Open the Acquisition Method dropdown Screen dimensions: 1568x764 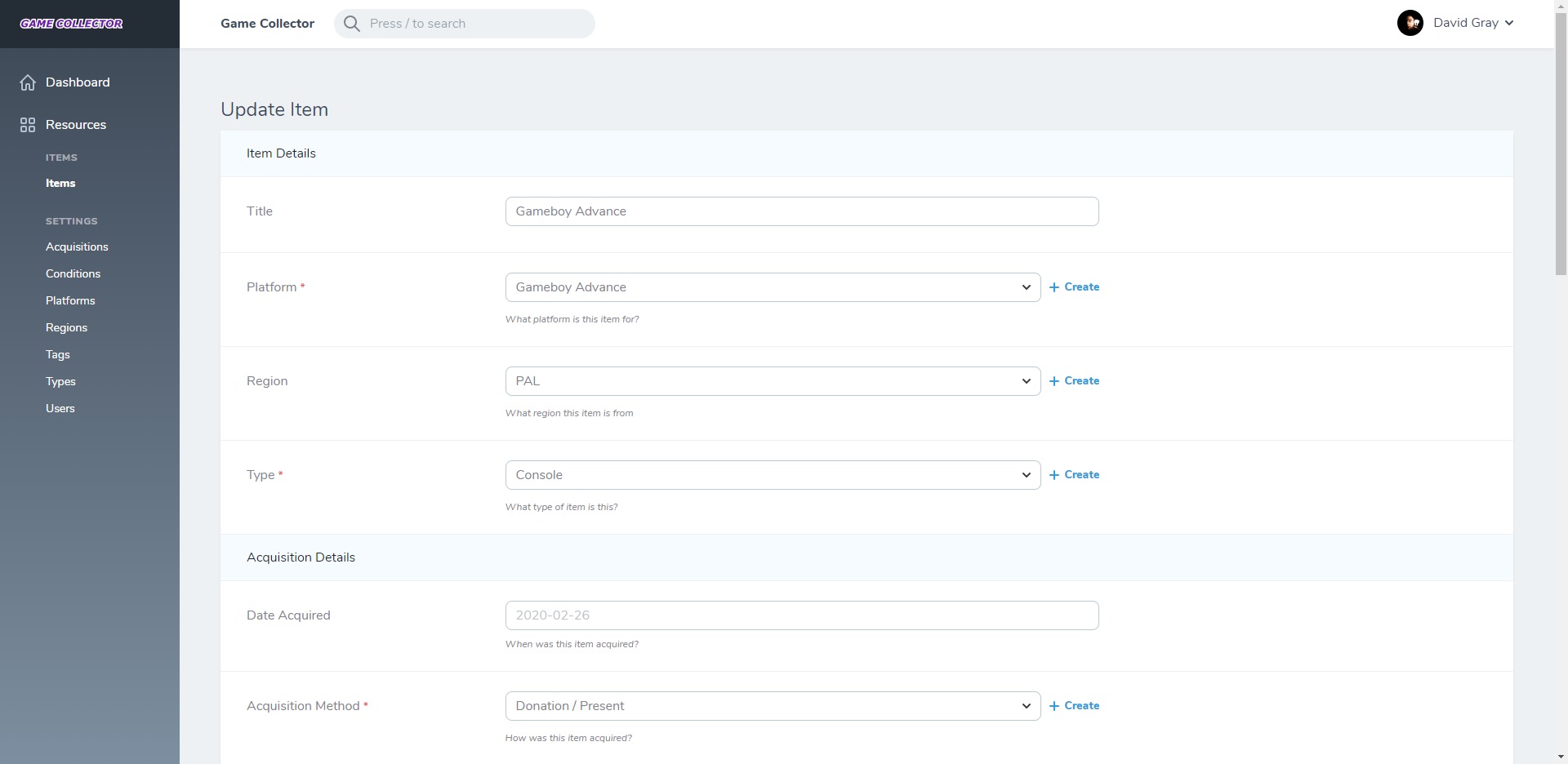[773, 706]
